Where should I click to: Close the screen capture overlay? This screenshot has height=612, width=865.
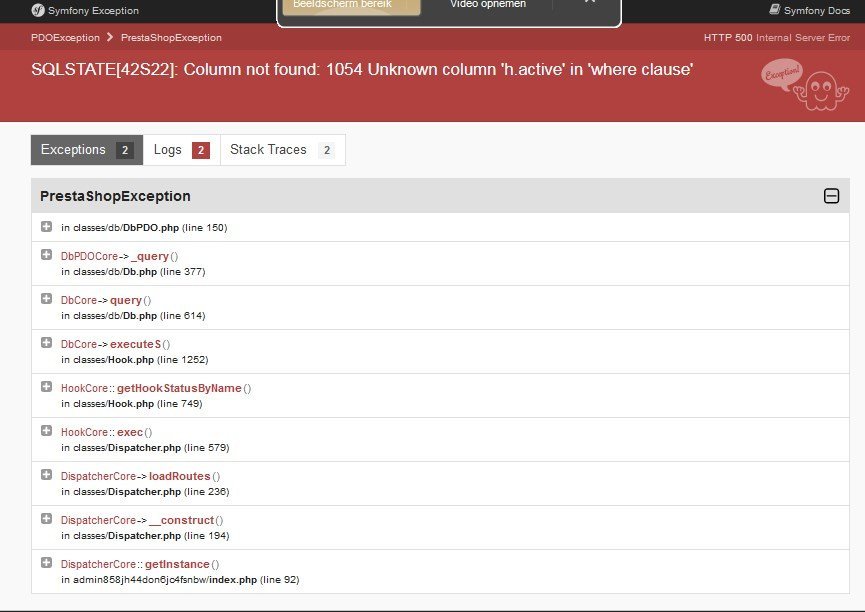[x=590, y=2]
